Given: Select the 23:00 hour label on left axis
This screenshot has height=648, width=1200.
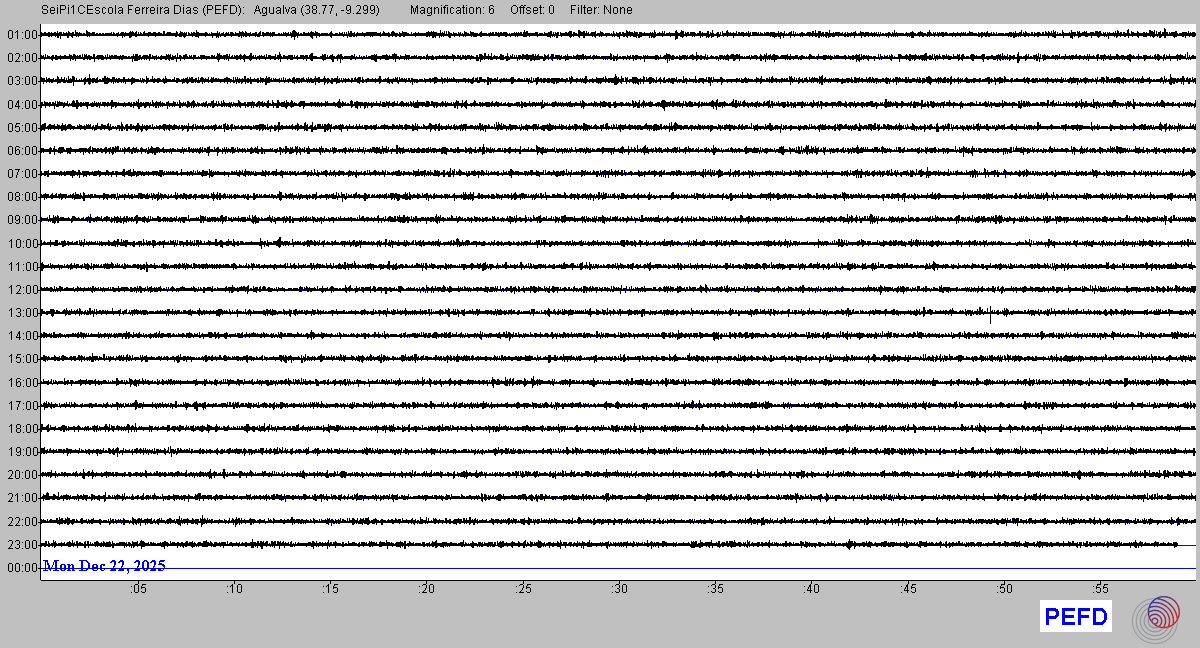Looking at the screenshot, I should (21, 545).
